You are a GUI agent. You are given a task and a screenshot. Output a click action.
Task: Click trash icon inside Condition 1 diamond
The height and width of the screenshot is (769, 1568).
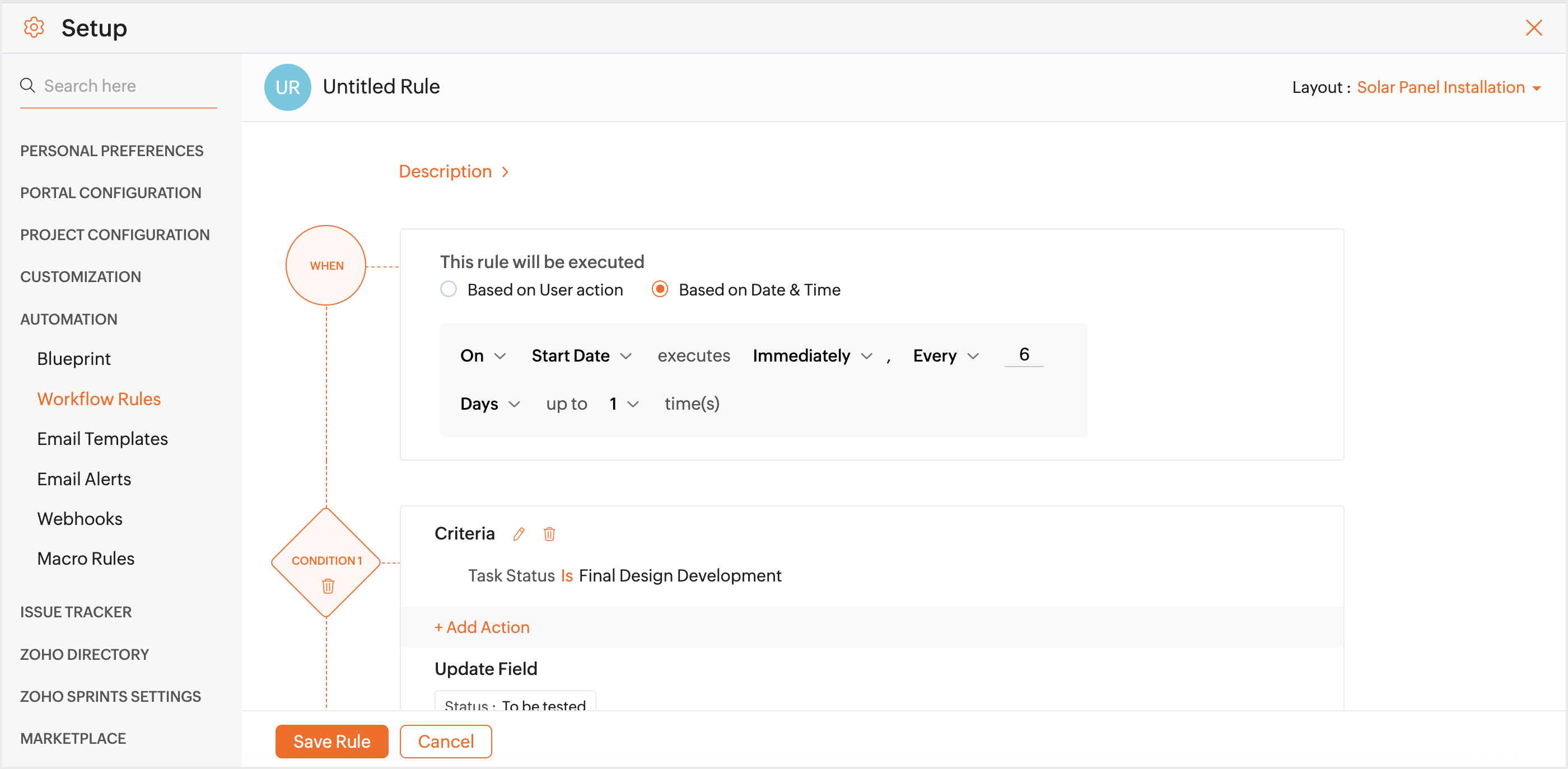click(328, 586)
